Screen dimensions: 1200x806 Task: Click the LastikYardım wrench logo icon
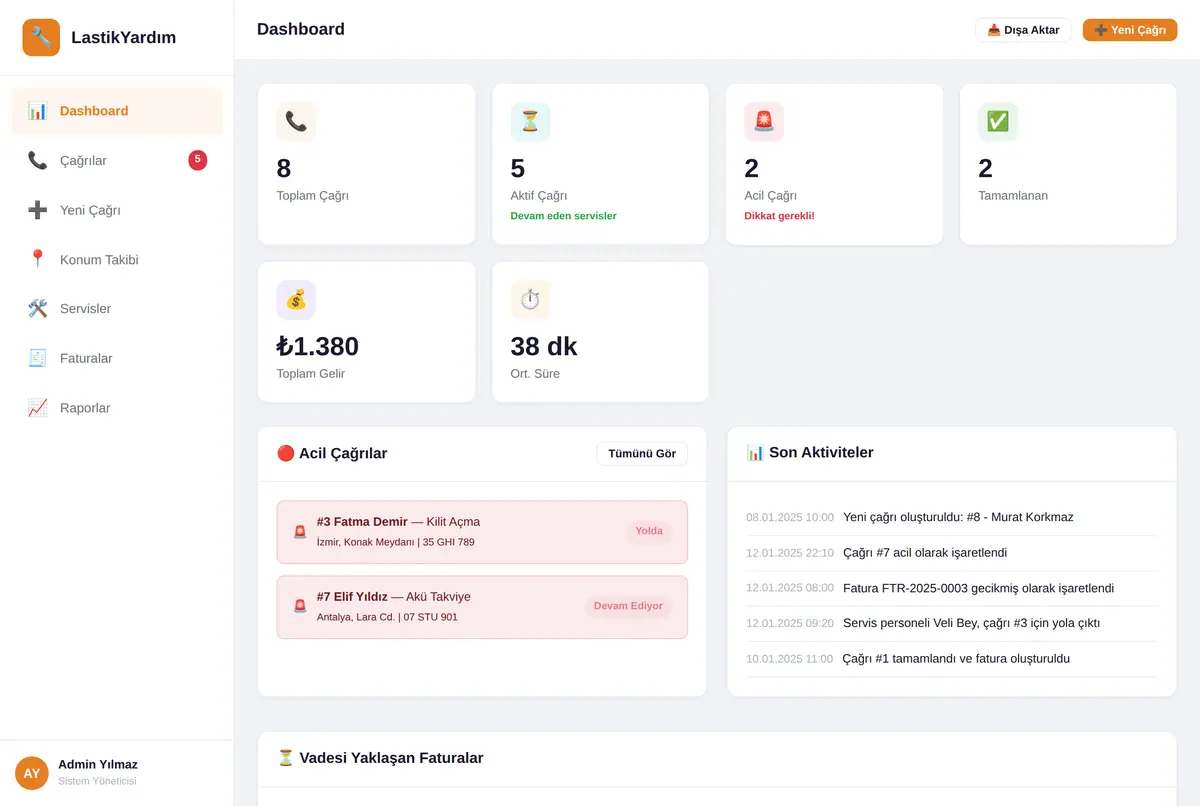(x=41, y=38)
